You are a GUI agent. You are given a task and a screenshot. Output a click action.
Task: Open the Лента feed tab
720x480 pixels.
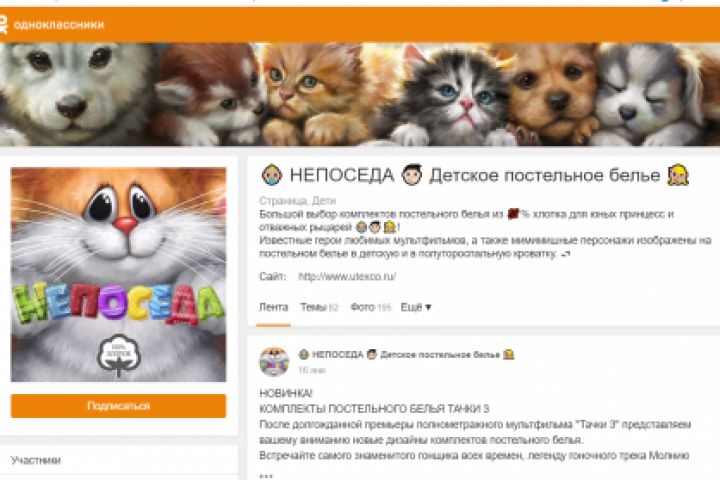tap(274, 307)
